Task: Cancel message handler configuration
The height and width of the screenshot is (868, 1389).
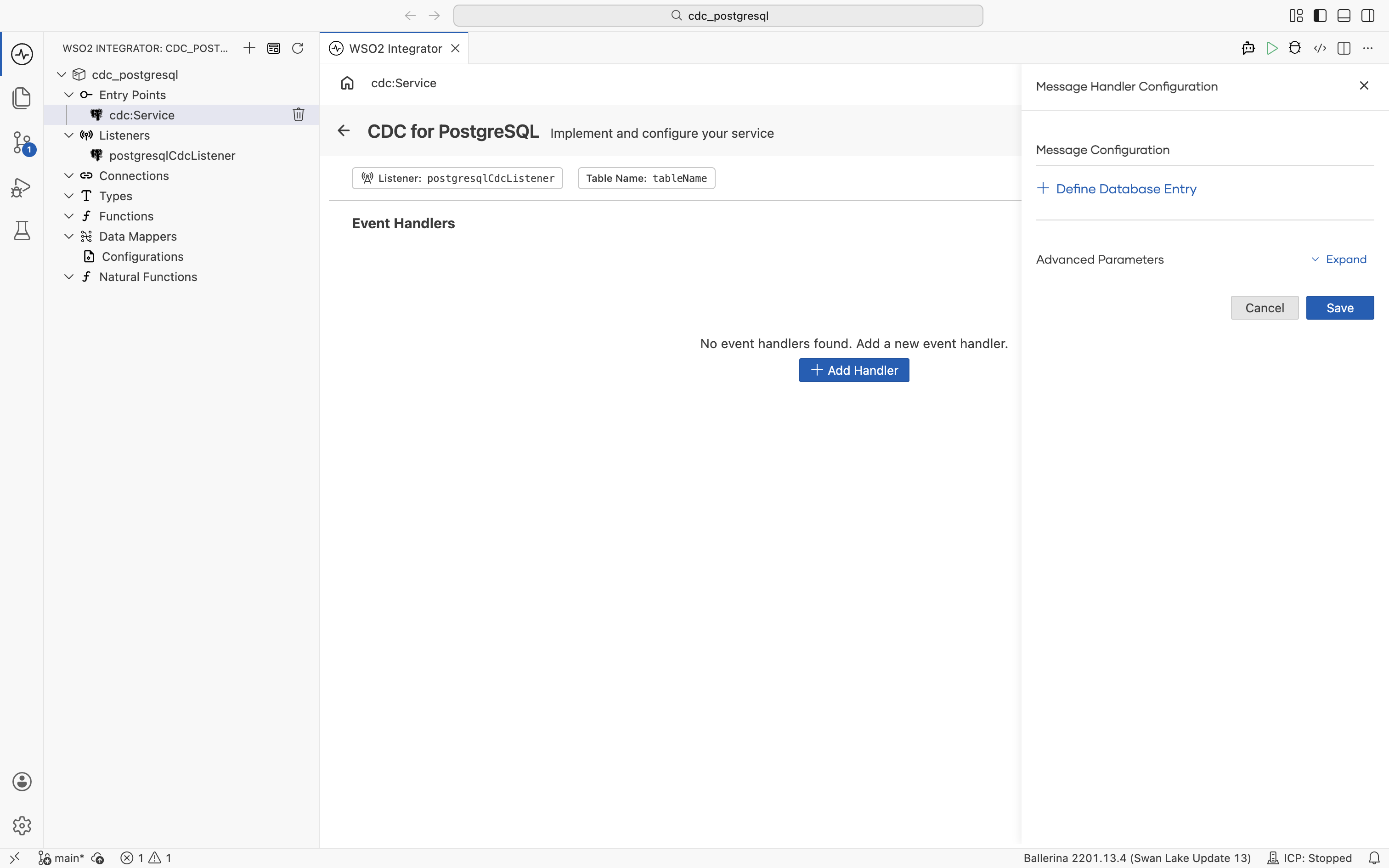Action: point(1265,308)
